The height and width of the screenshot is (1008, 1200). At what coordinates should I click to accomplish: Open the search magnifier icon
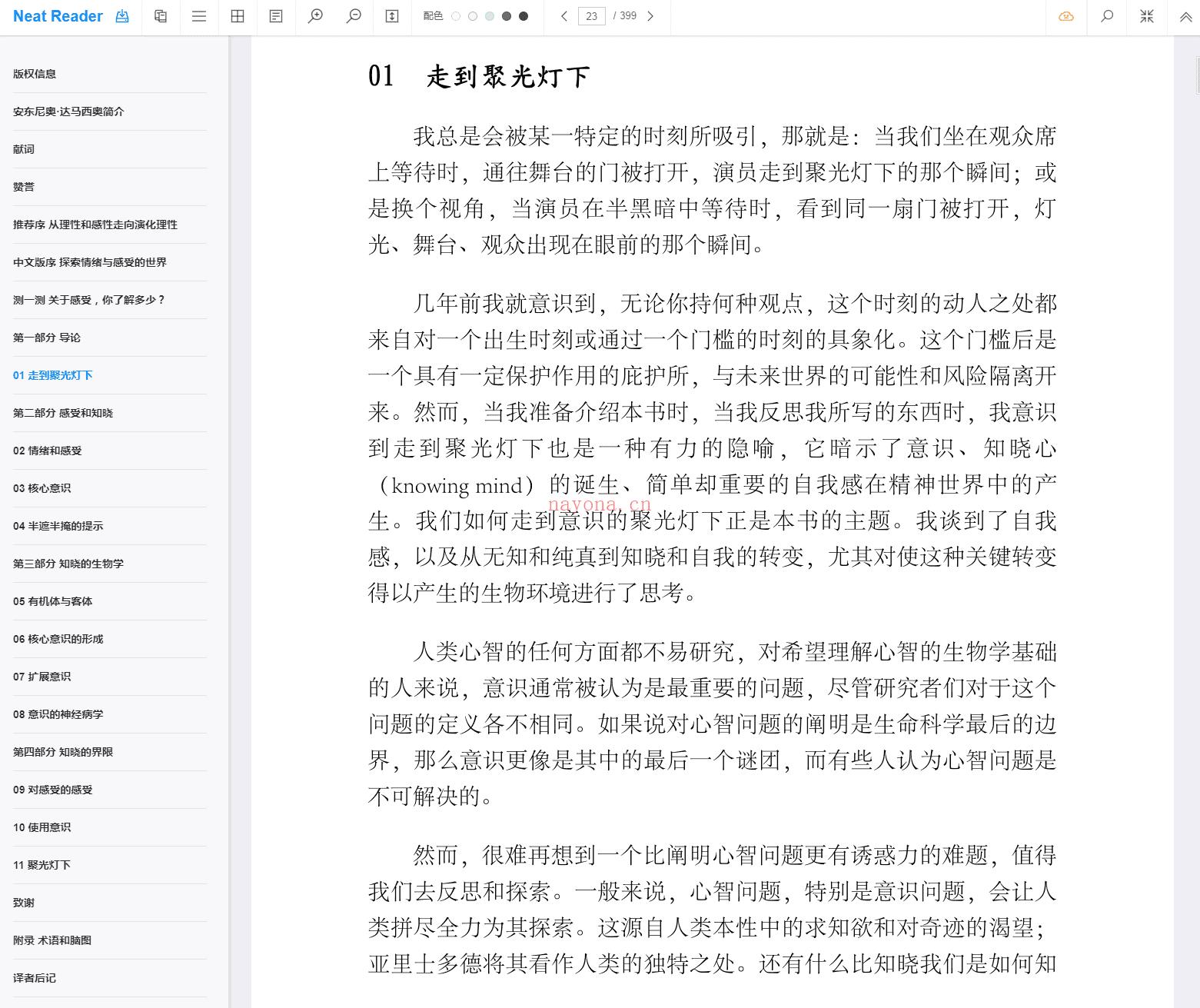tap(1107, 16)
